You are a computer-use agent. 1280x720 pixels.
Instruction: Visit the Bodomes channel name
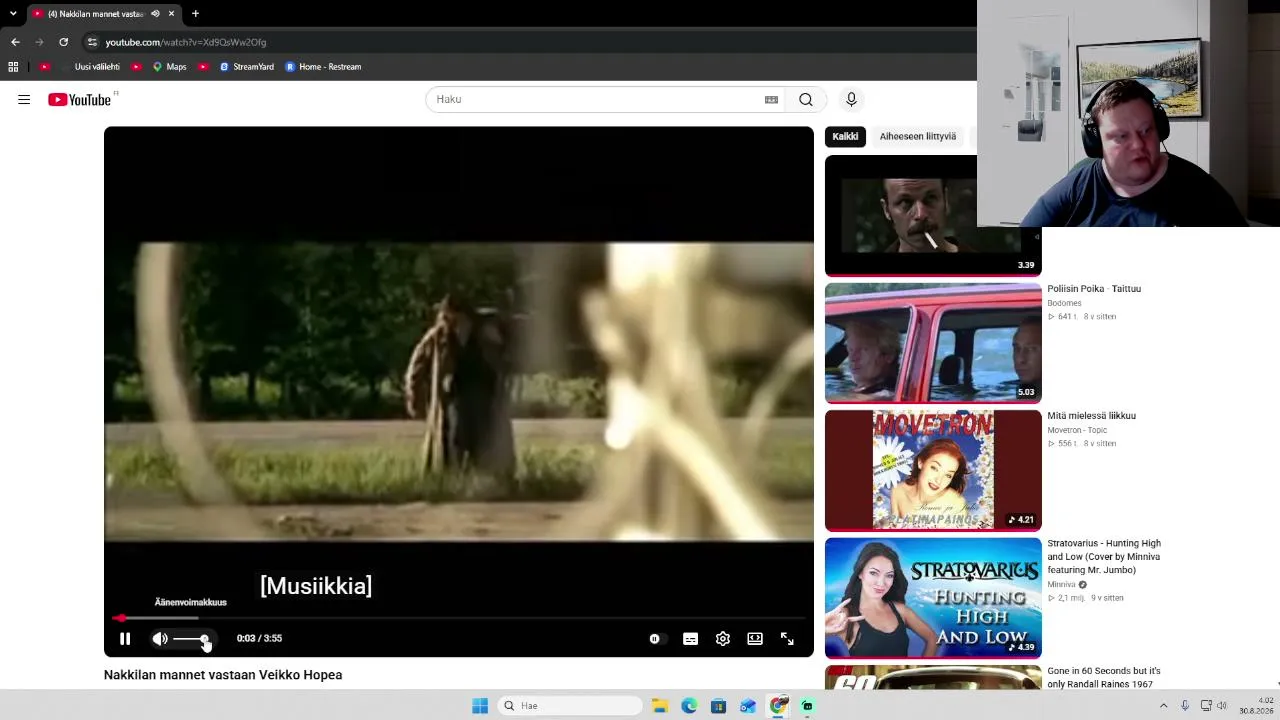[x=1064, y=303]
